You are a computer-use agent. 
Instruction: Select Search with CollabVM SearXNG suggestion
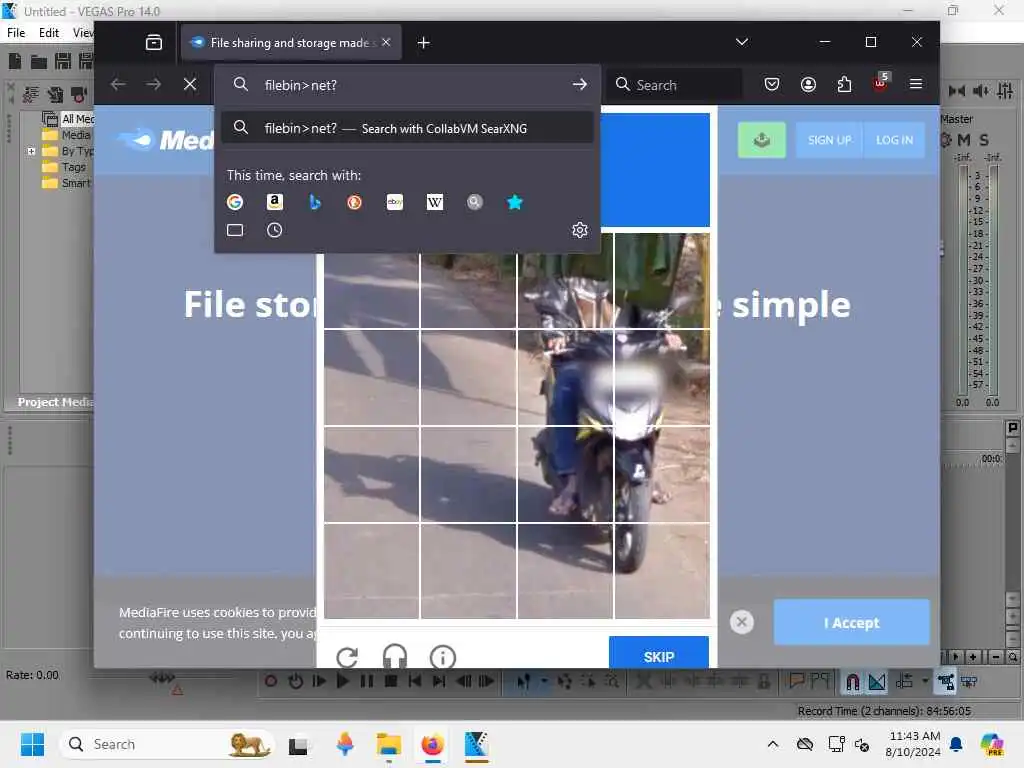tap(407, 128)
